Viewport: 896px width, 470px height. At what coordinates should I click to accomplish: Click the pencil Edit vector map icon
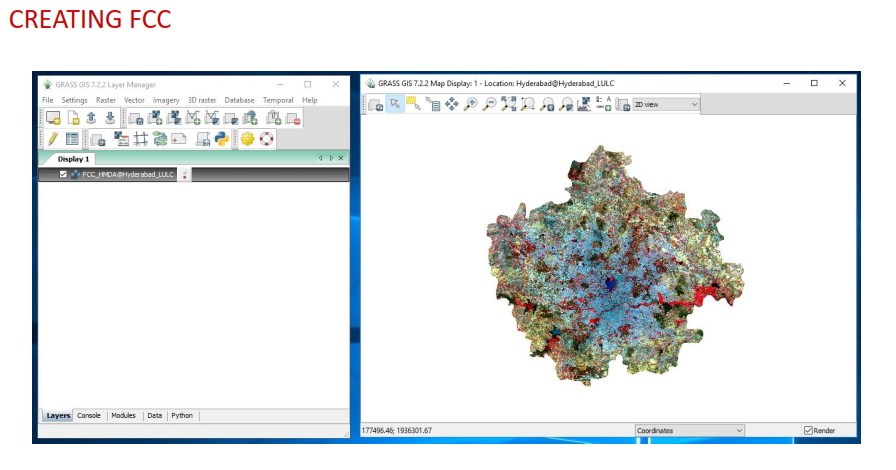(x=52, y=139)
